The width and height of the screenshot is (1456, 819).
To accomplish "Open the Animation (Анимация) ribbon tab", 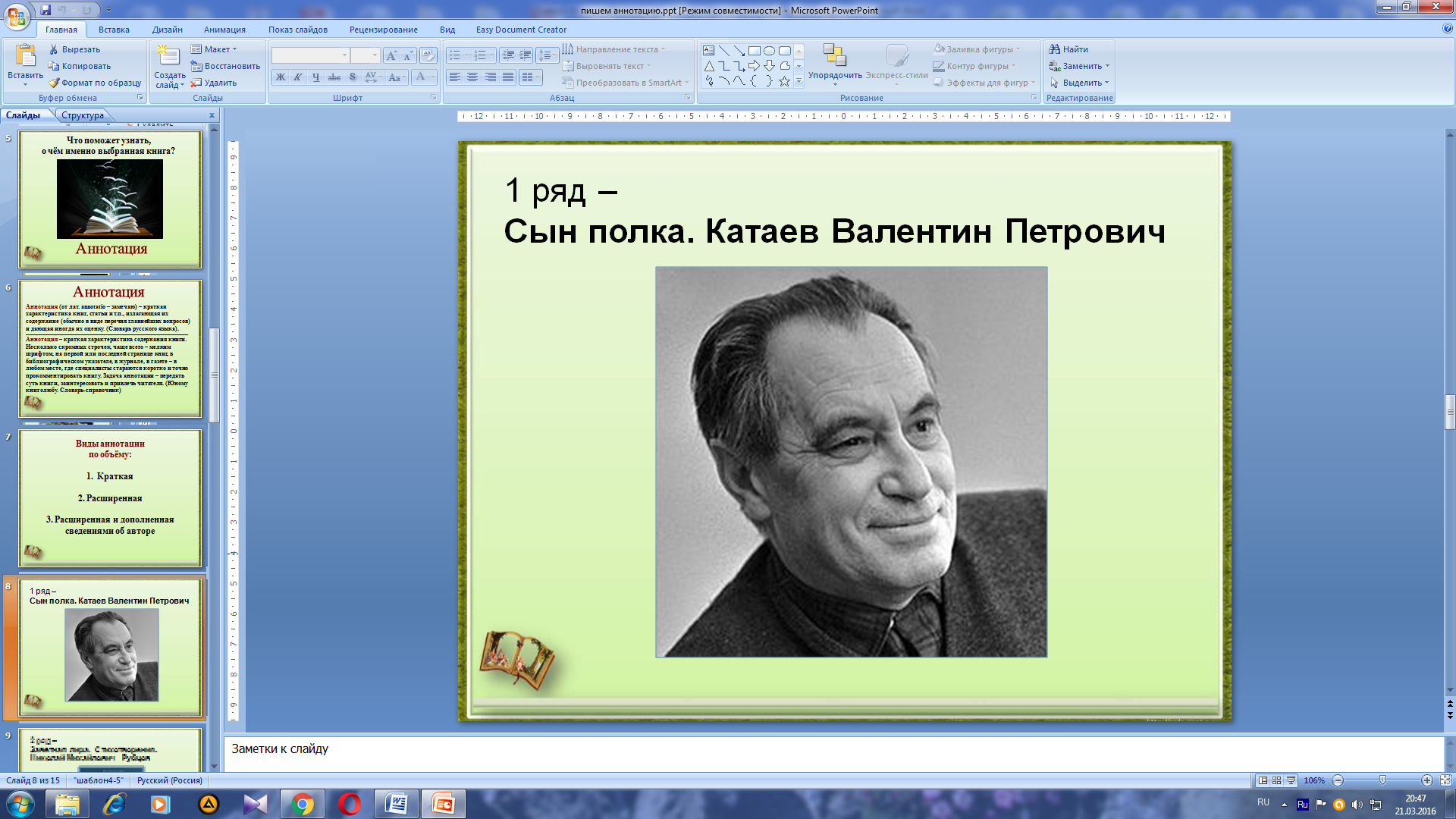I will tap(224, 30).
